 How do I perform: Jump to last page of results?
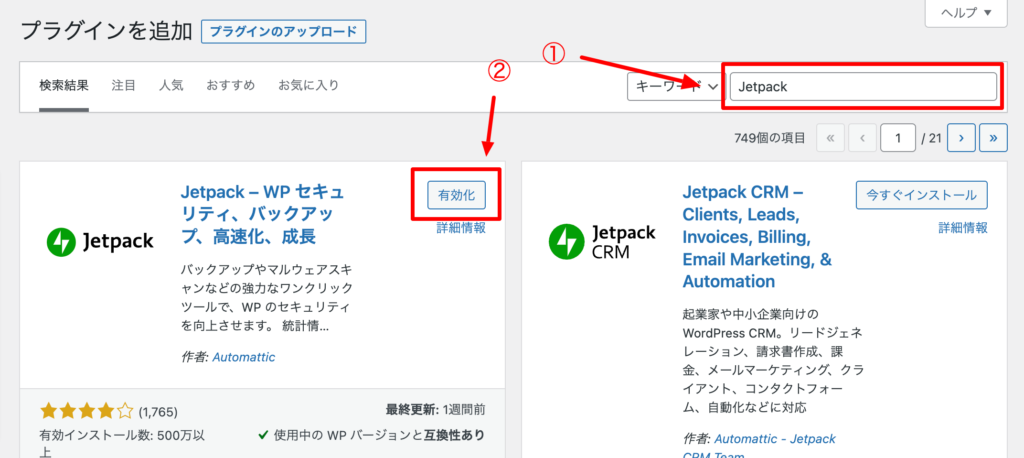(x=994, y=138)
